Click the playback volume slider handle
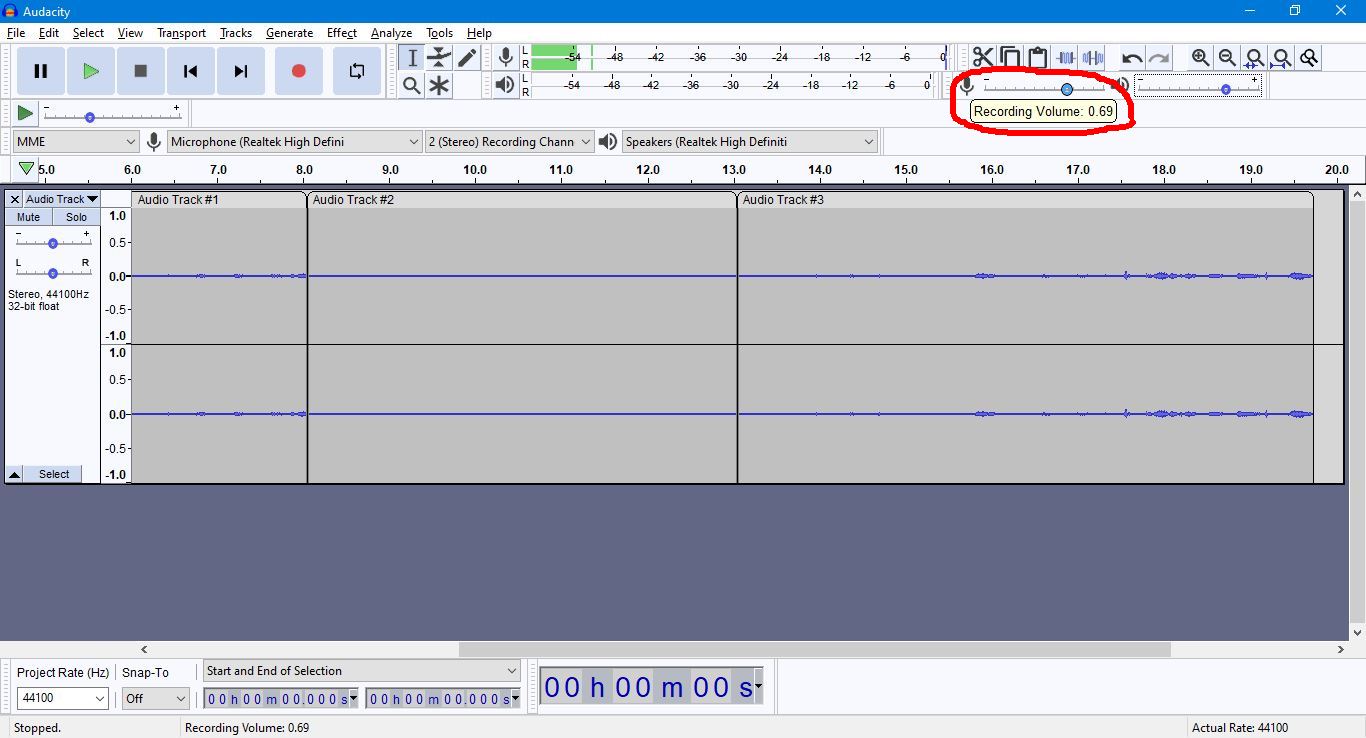This screenshot has height=738, width=1366. click(x=1226, y=89)
